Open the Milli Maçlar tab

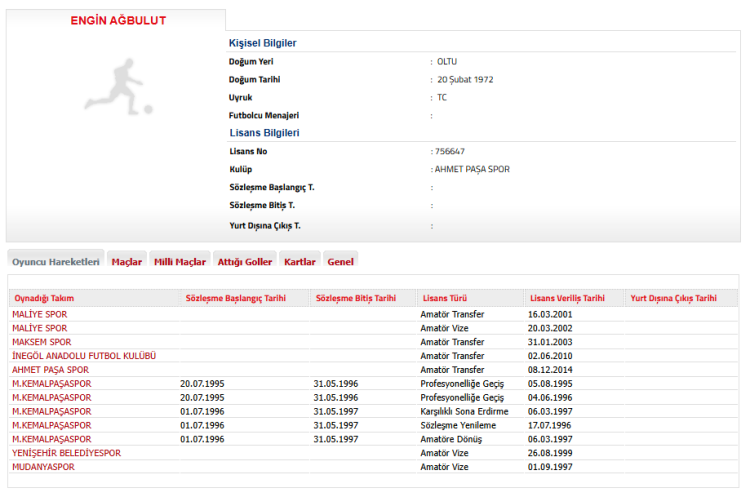tap(179, 262)
